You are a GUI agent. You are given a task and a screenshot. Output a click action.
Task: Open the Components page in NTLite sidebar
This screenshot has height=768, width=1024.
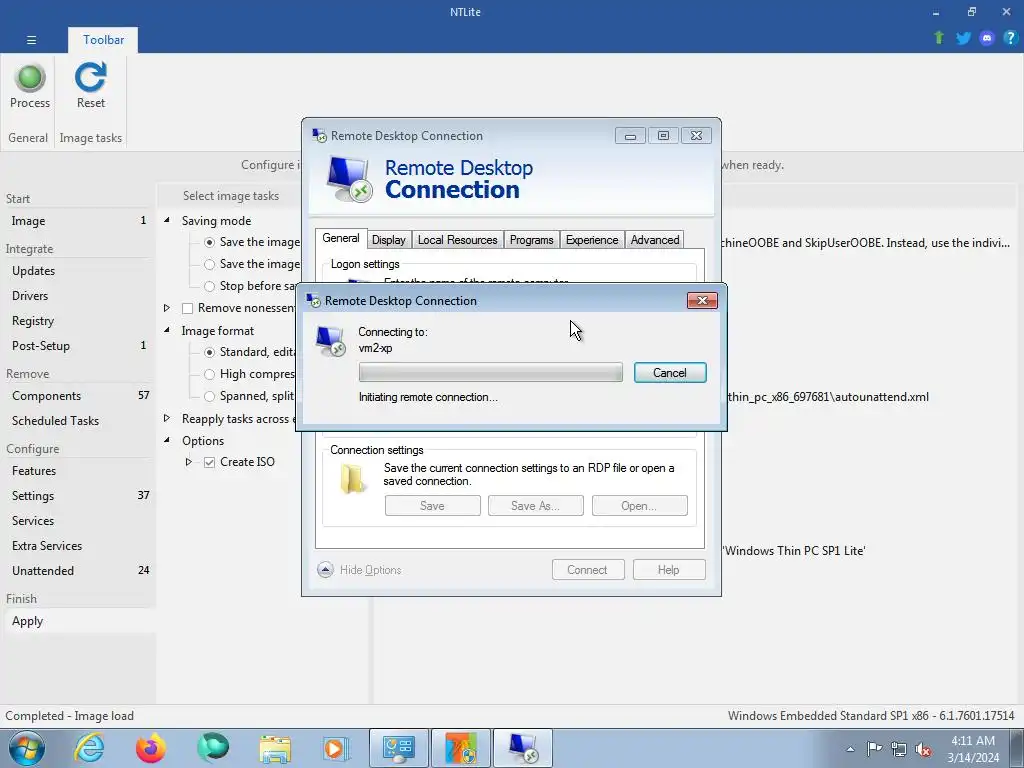78,396
